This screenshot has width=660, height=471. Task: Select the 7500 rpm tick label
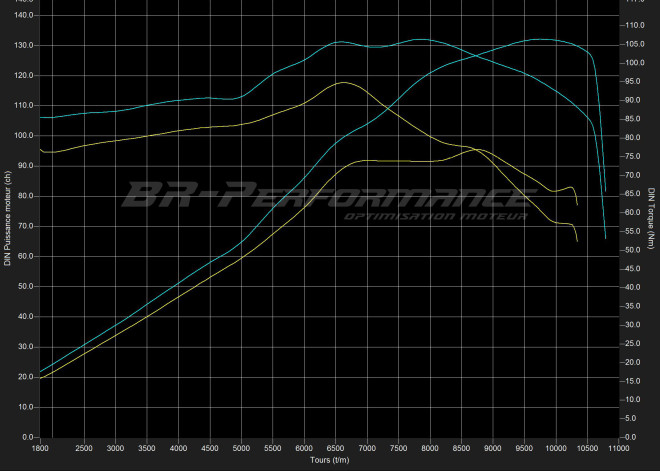click(399, 448)
